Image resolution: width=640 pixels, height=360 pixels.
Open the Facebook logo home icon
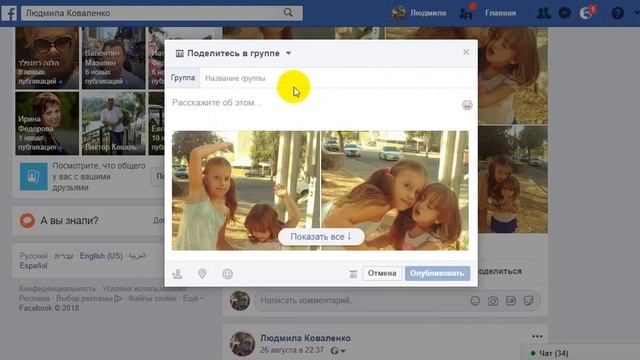(x=9, y=13)
